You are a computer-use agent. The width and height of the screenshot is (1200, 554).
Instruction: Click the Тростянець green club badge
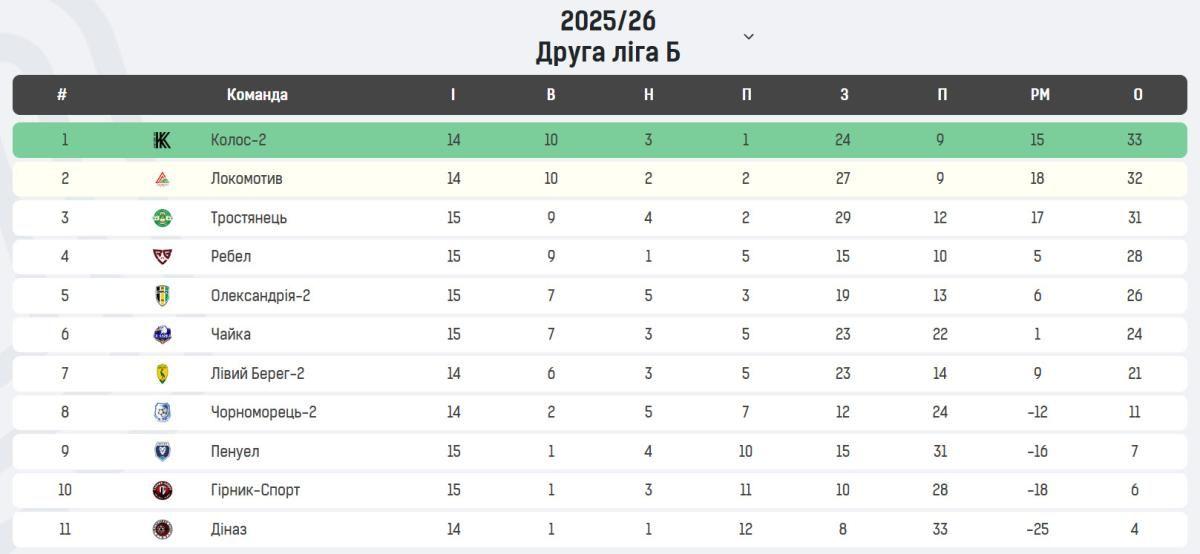[x=162, y=218]
